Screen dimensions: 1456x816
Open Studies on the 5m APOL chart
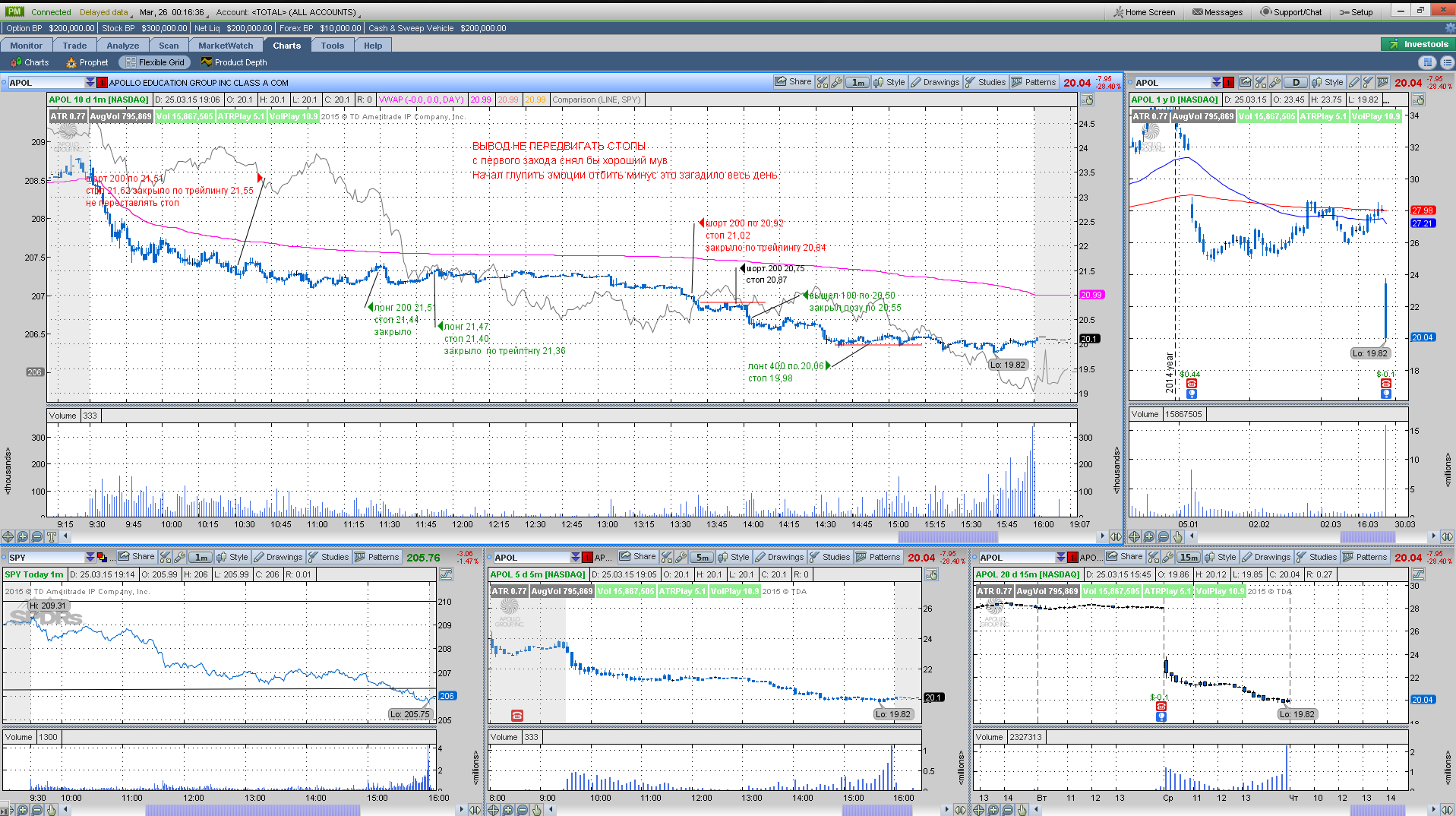[829, 557]
